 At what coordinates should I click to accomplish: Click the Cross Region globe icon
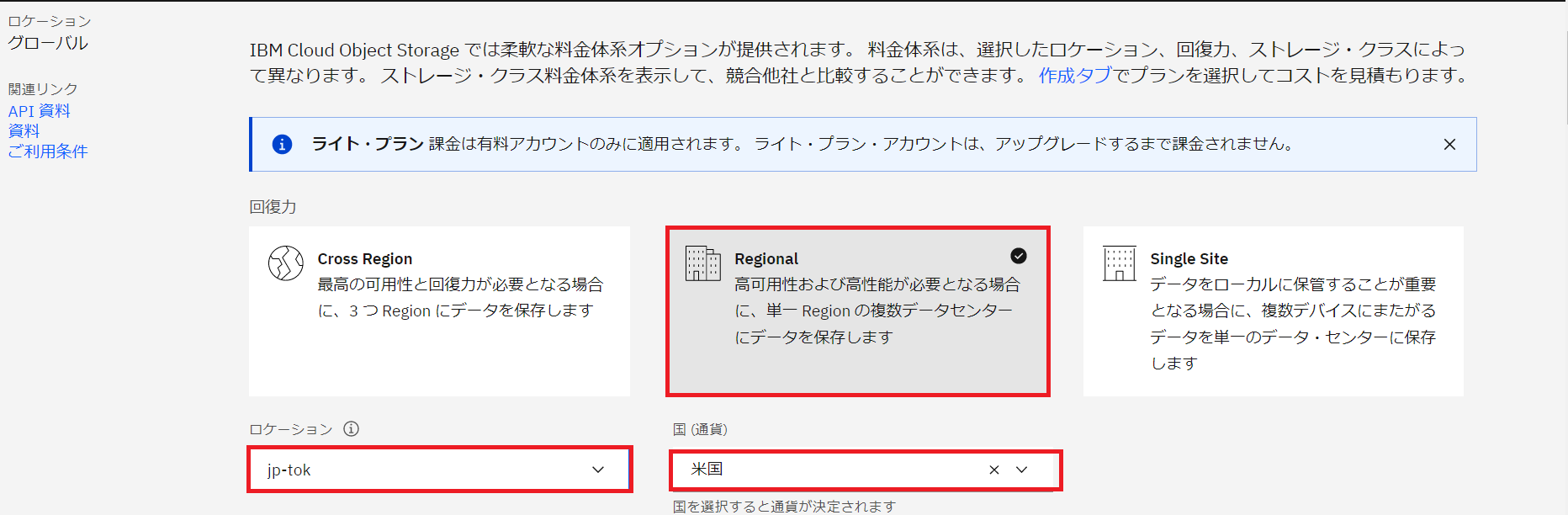pos(285,263)
